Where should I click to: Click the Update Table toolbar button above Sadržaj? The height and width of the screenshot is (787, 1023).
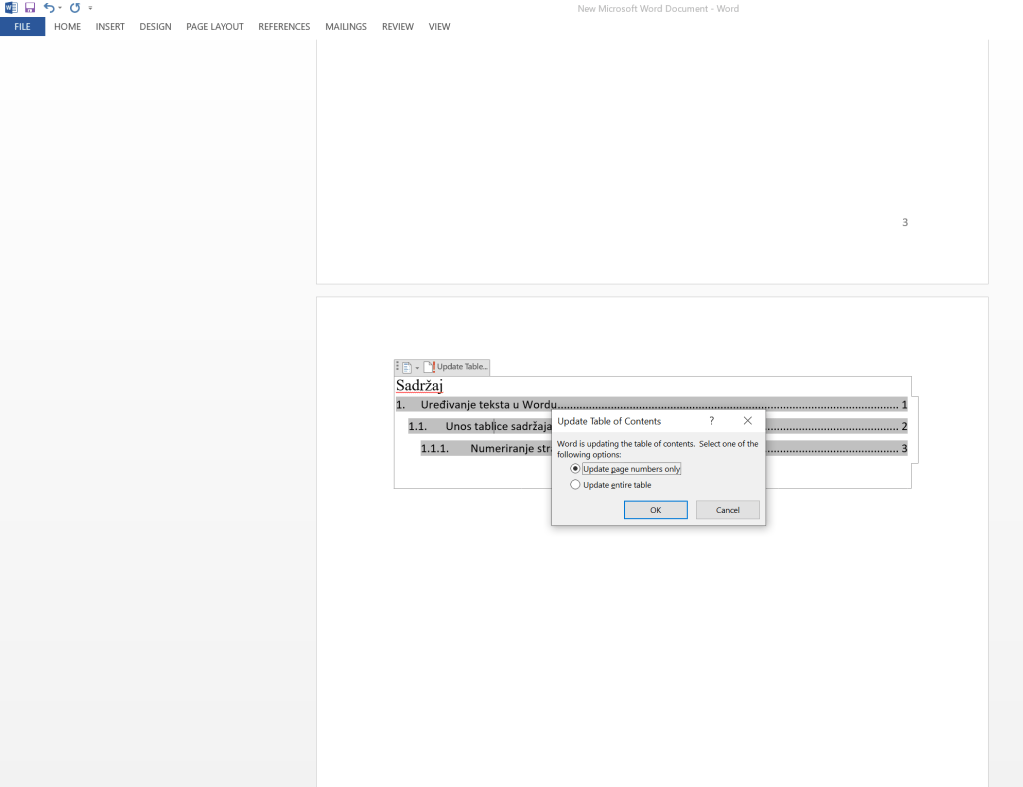click(x=457, y=367)
